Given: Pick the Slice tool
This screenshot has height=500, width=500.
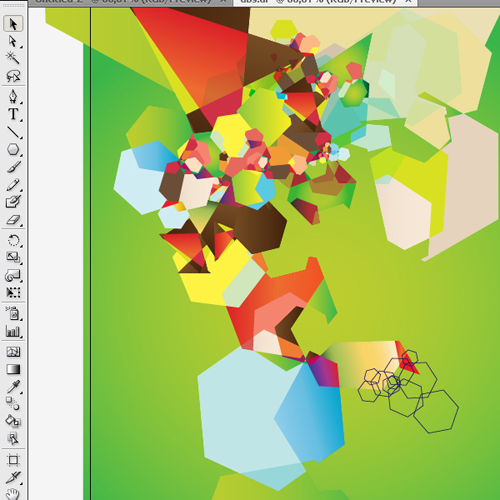Looking at the screenshot, I should pos(13,477).
